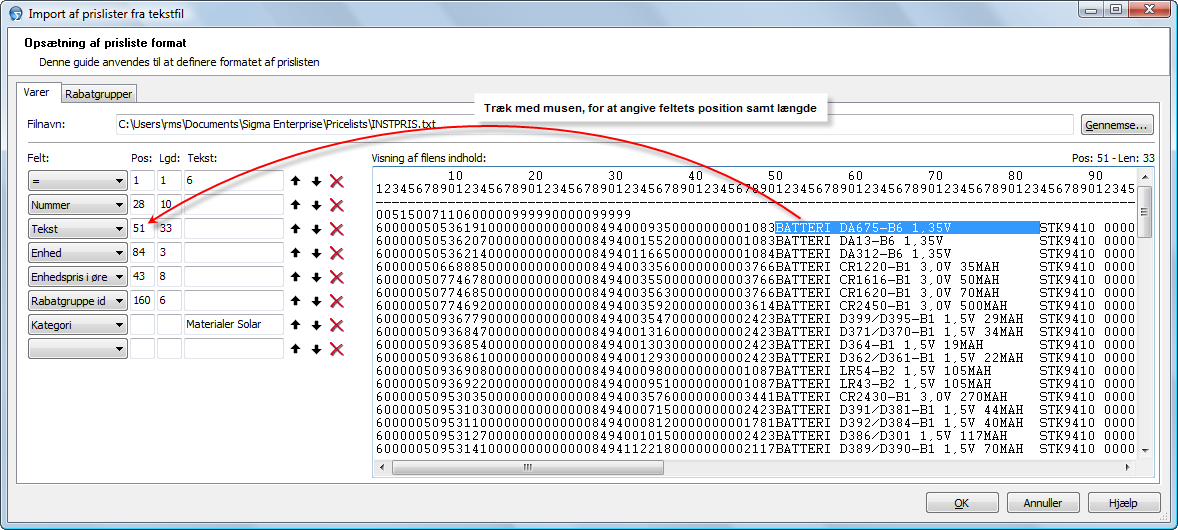Click the line 'BATTERI CR2450-B1 3,0V 500MAH'
This screenshot has width=1178, height=530.
pos(892,306)
